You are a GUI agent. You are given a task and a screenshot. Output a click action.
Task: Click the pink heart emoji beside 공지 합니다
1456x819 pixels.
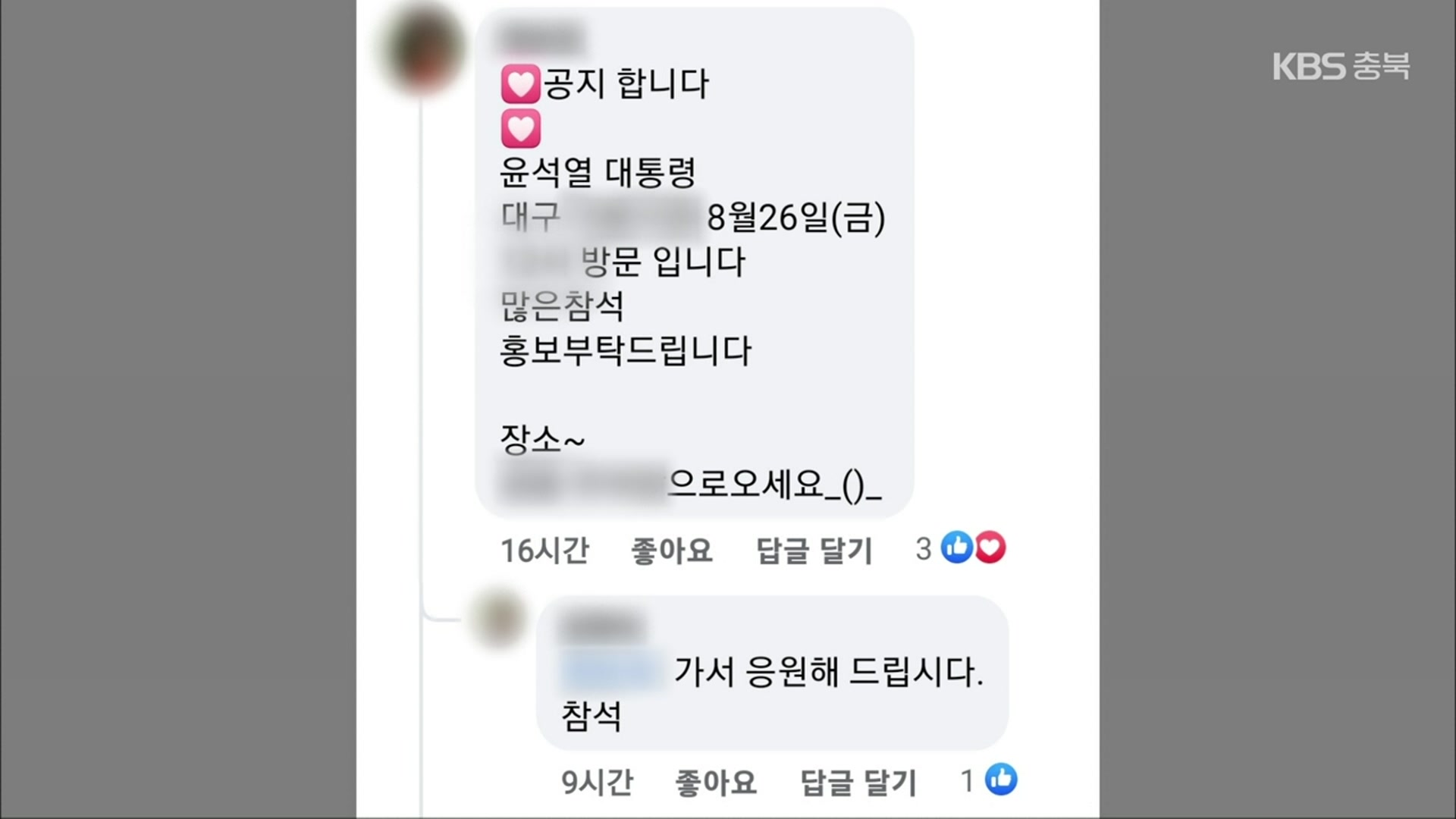[521, 83]
